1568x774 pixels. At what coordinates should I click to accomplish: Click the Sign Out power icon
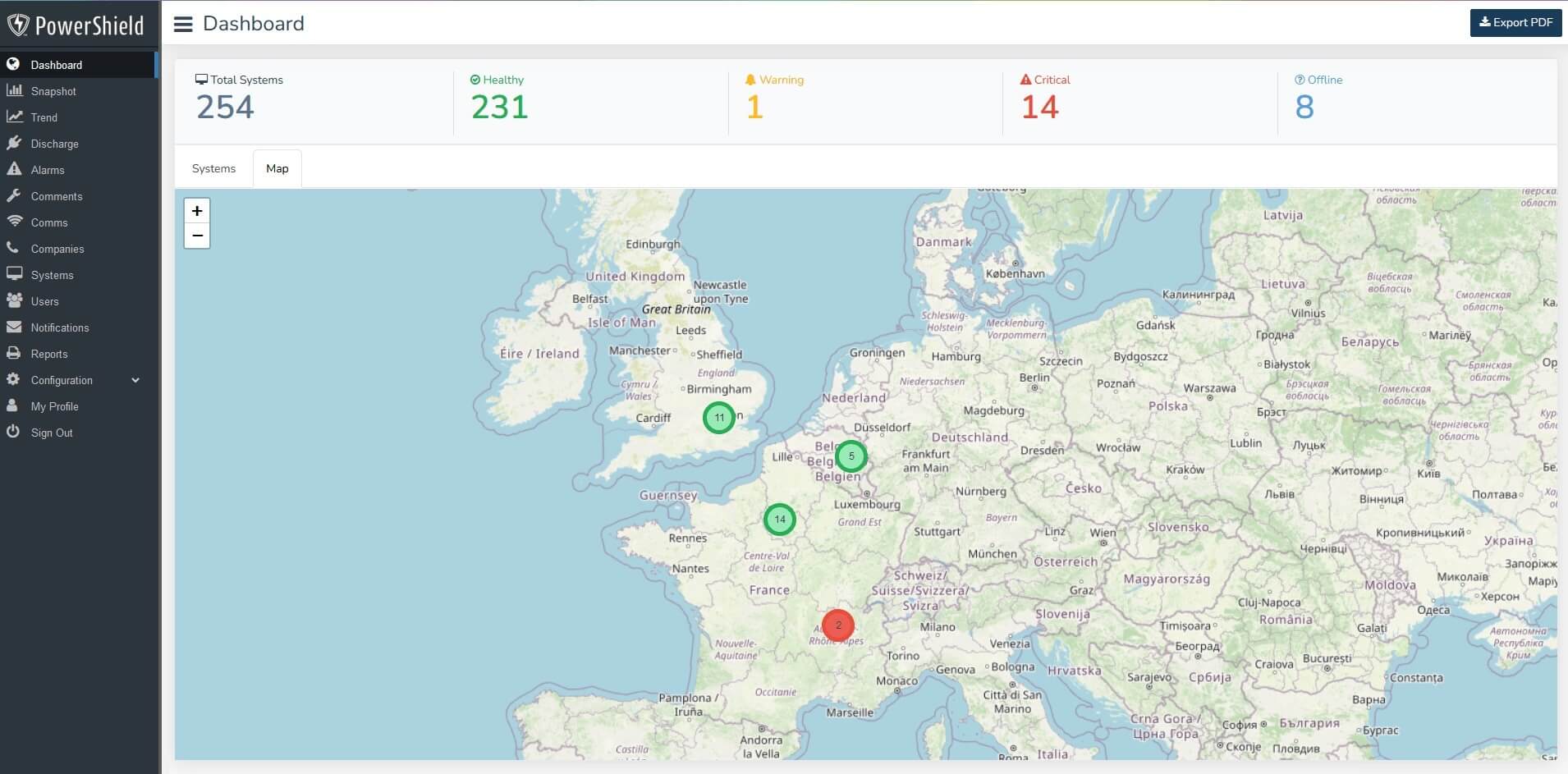click(x=13, y=432)
